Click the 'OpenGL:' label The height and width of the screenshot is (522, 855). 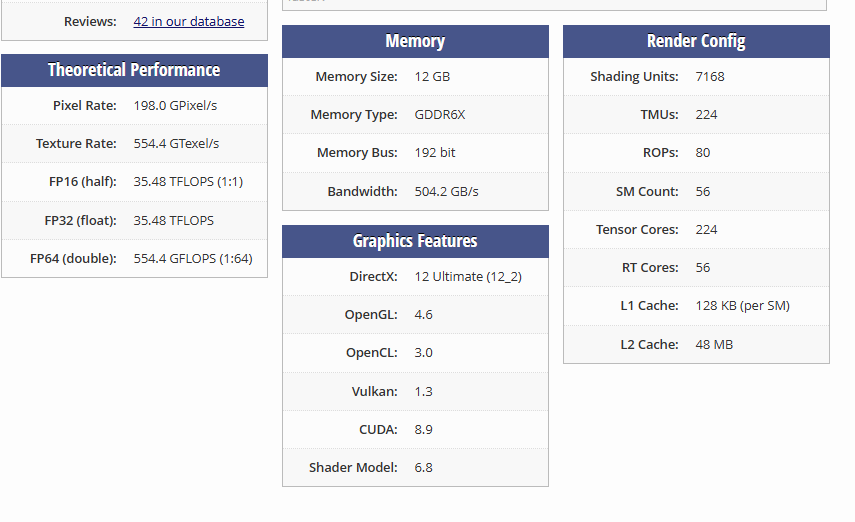371,315
